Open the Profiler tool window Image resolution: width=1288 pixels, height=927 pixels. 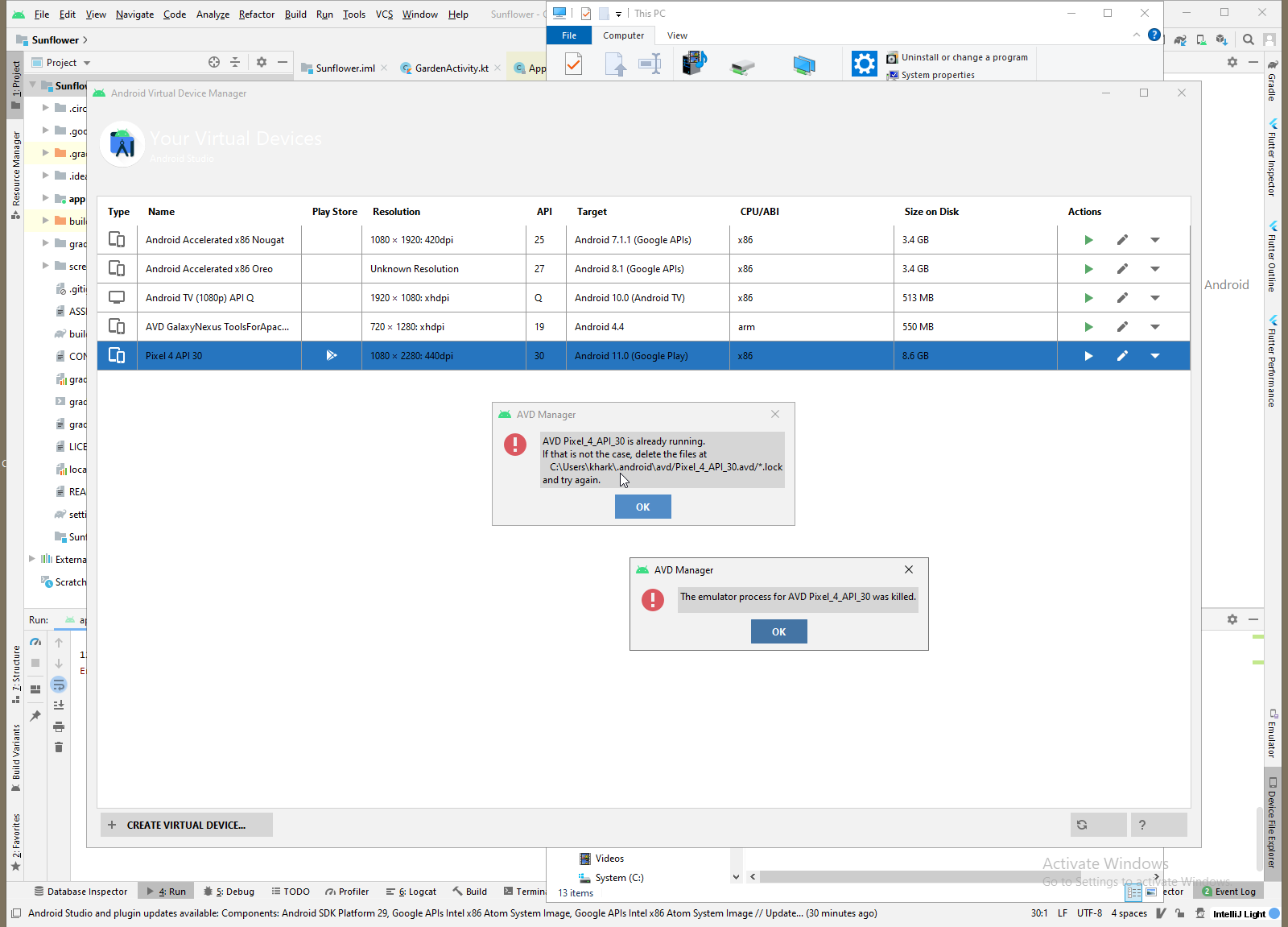point(347,892)
